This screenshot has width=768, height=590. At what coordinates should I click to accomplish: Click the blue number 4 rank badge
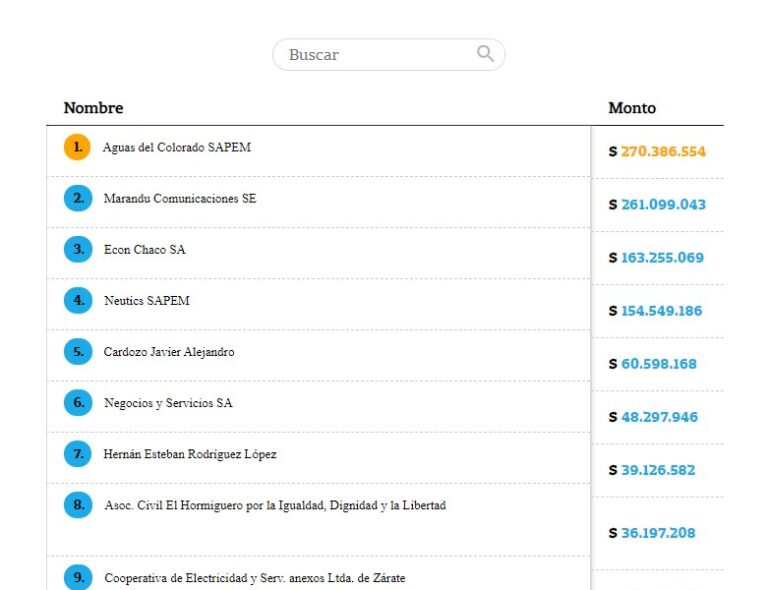coord(78,301)
